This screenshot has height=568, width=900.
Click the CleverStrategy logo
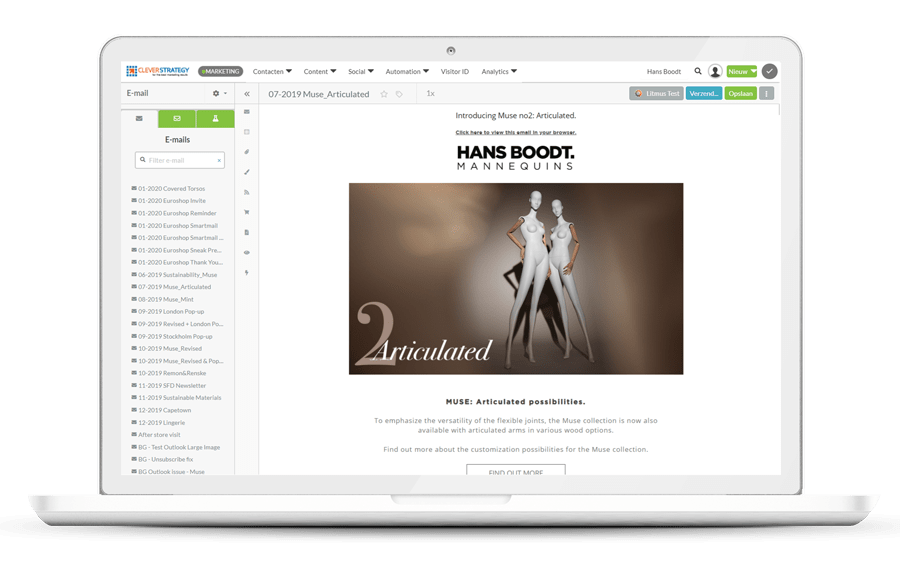pyautogui.click(x=157, y=71)
